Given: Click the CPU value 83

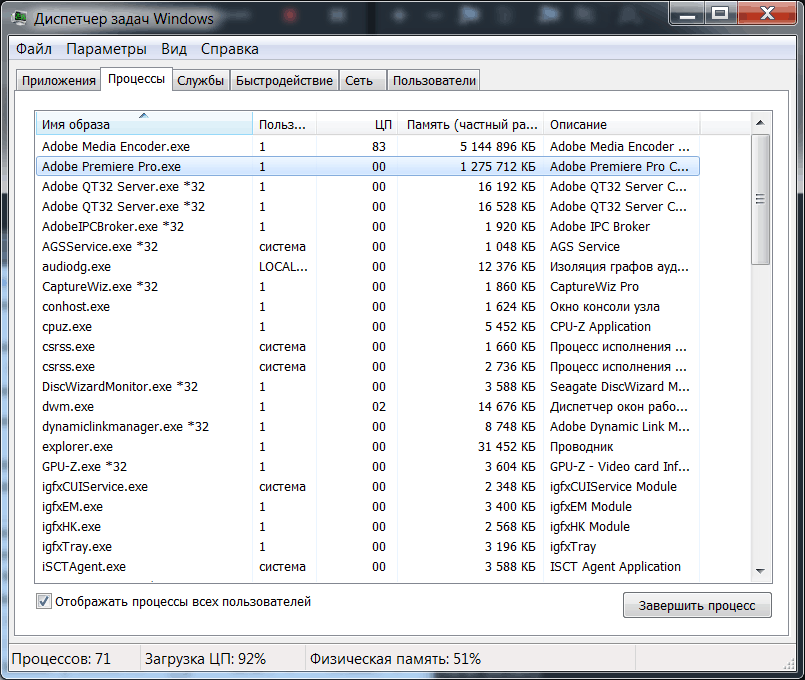Looking at the screenshot, I should click(379, 147).
